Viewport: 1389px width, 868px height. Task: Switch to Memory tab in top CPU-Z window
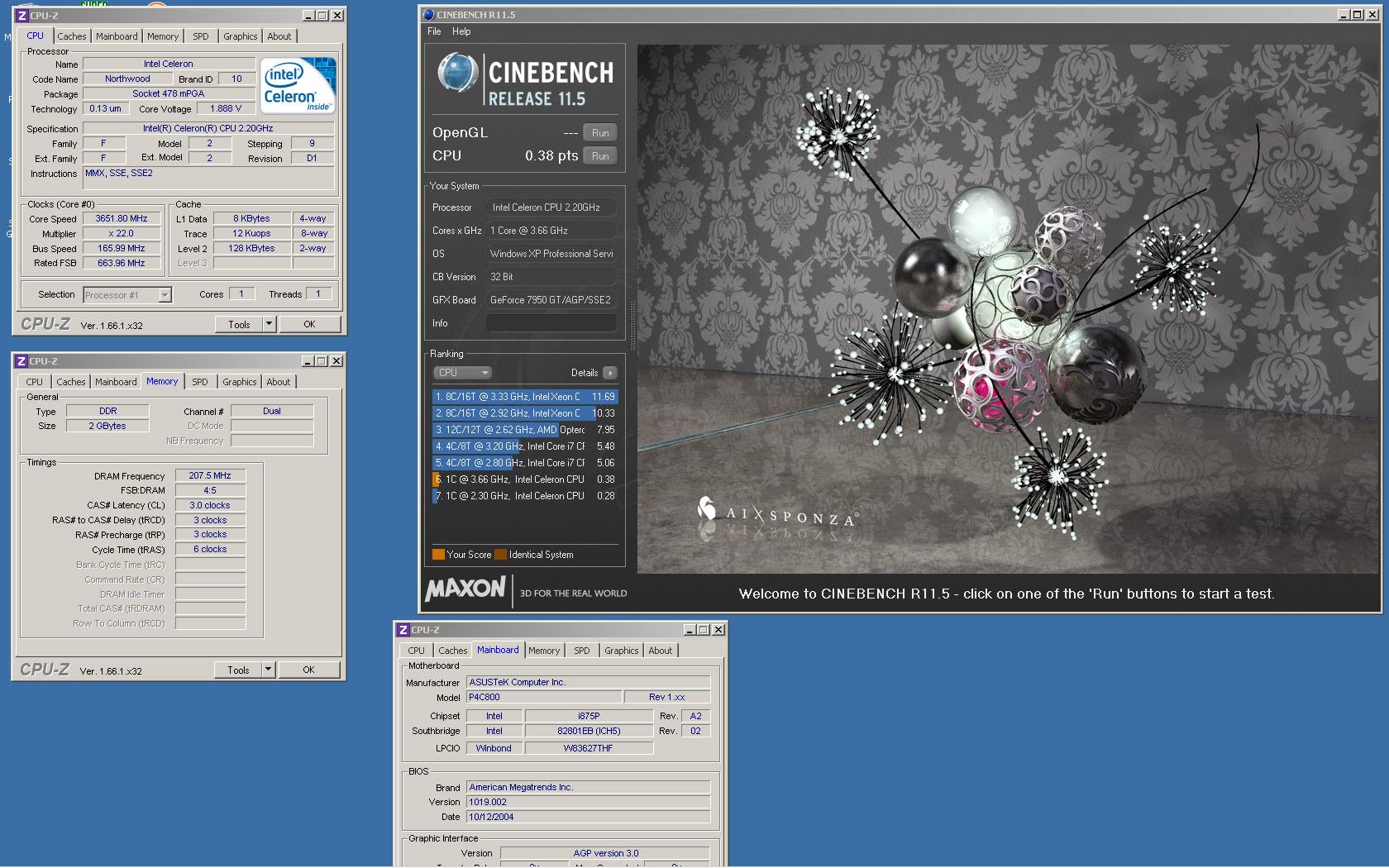[x=163, y=36]
